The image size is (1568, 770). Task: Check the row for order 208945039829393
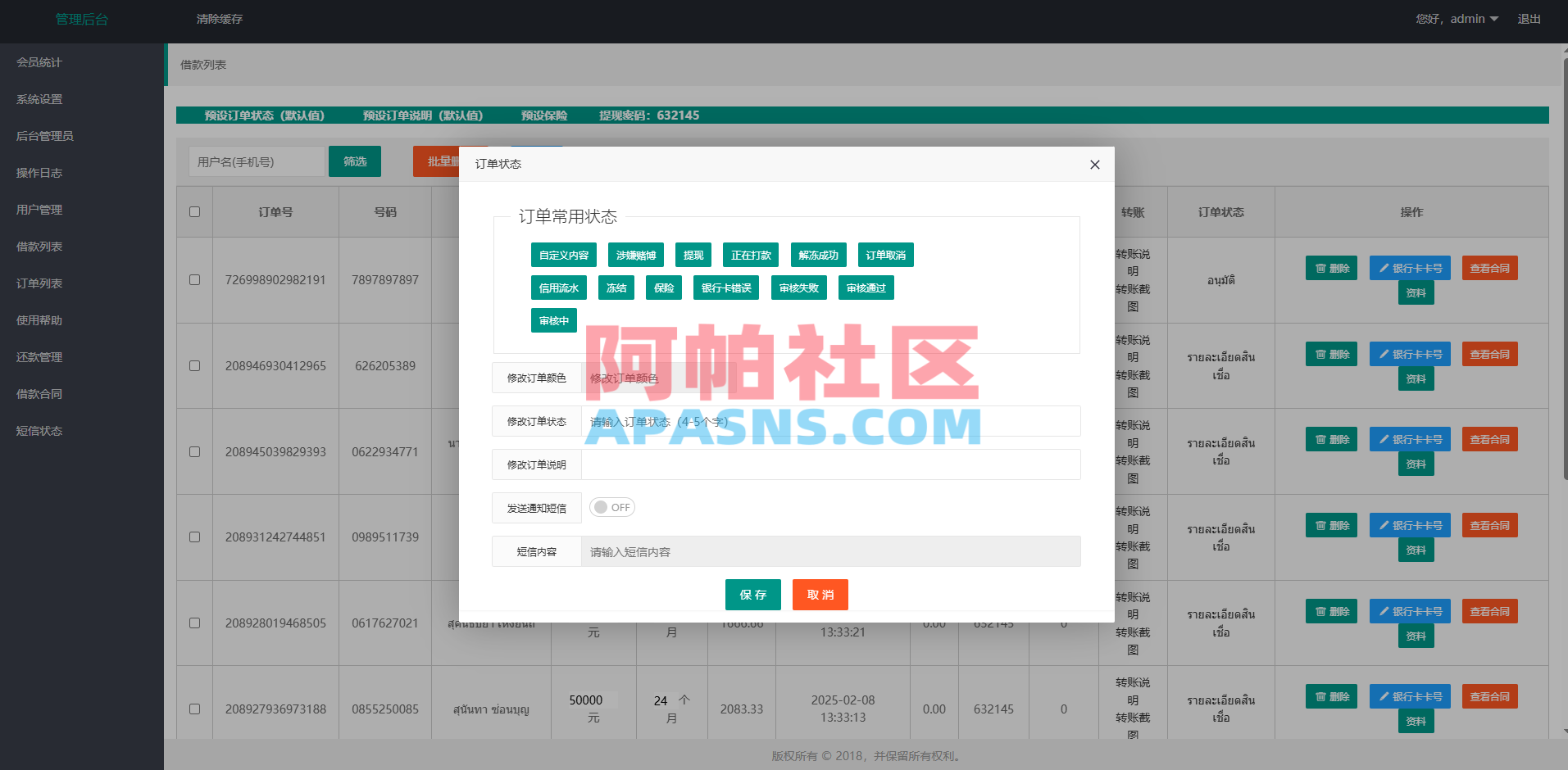point(194,451)
